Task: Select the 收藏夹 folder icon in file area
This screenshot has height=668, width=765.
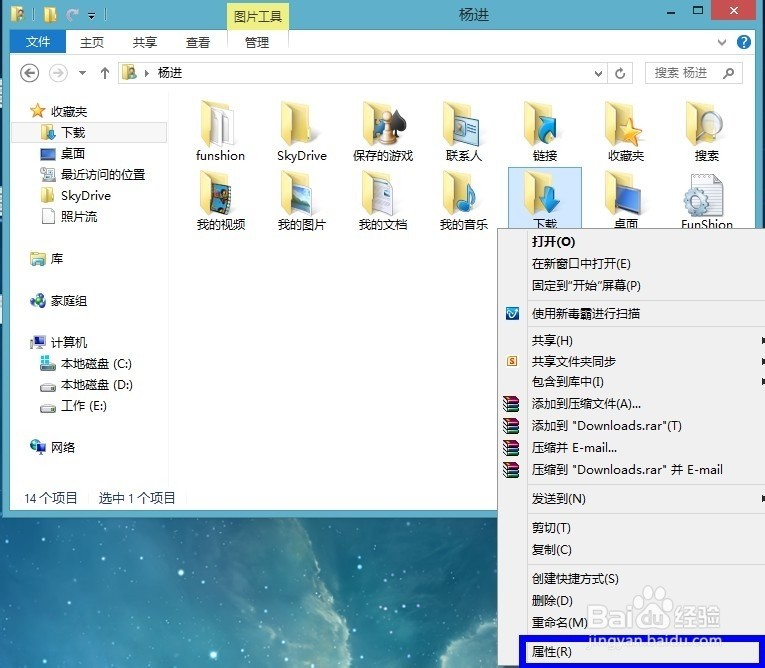Action: point(625,130)
